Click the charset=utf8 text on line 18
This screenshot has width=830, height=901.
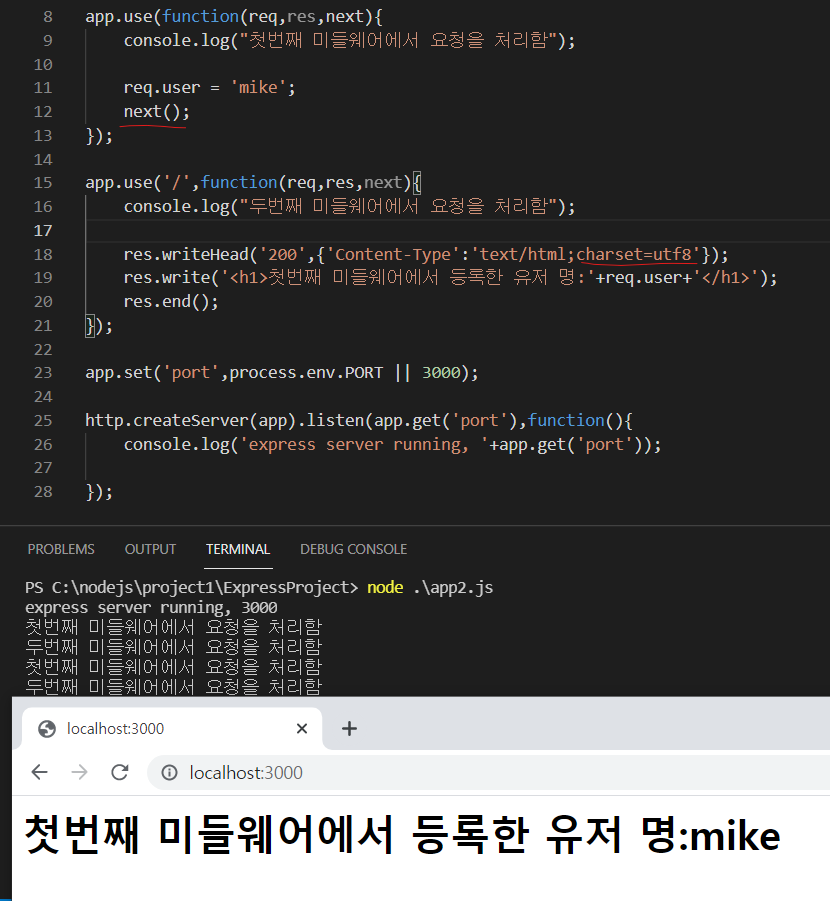(x=634, y=255)
